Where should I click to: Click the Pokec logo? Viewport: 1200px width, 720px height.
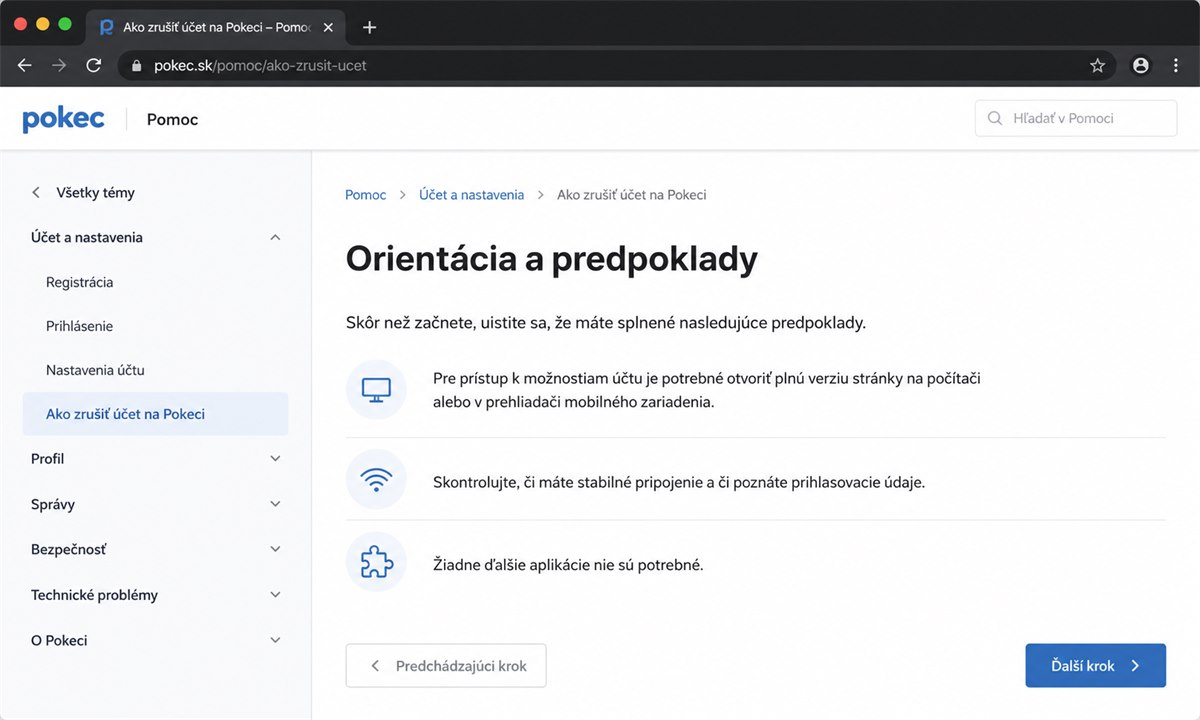(64, 118)
